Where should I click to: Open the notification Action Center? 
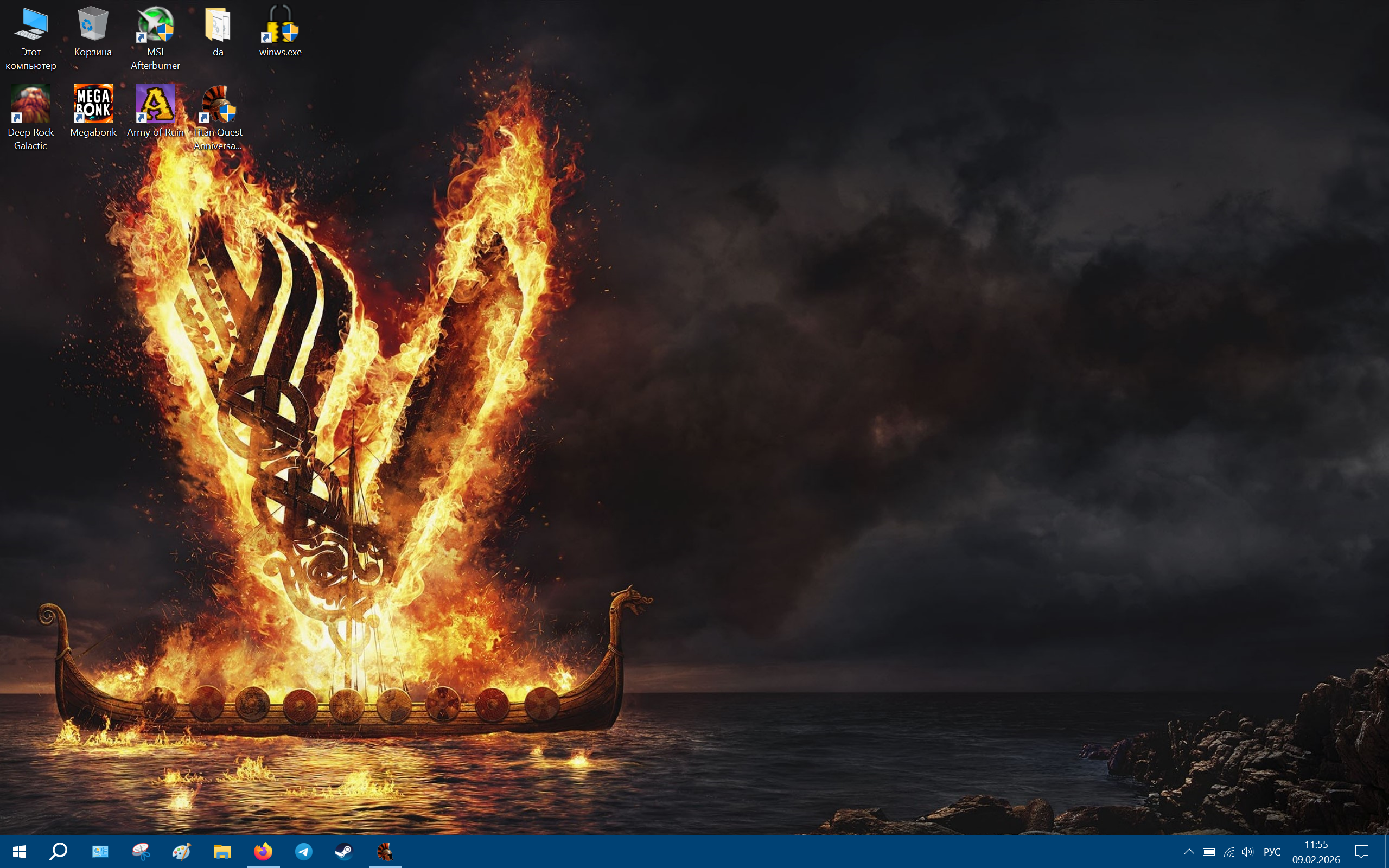pos(1361,851)
